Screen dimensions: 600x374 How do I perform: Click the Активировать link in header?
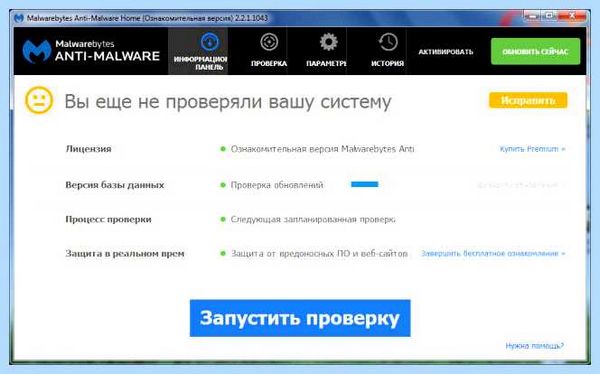pyautogui.click(x=445, y=52)
